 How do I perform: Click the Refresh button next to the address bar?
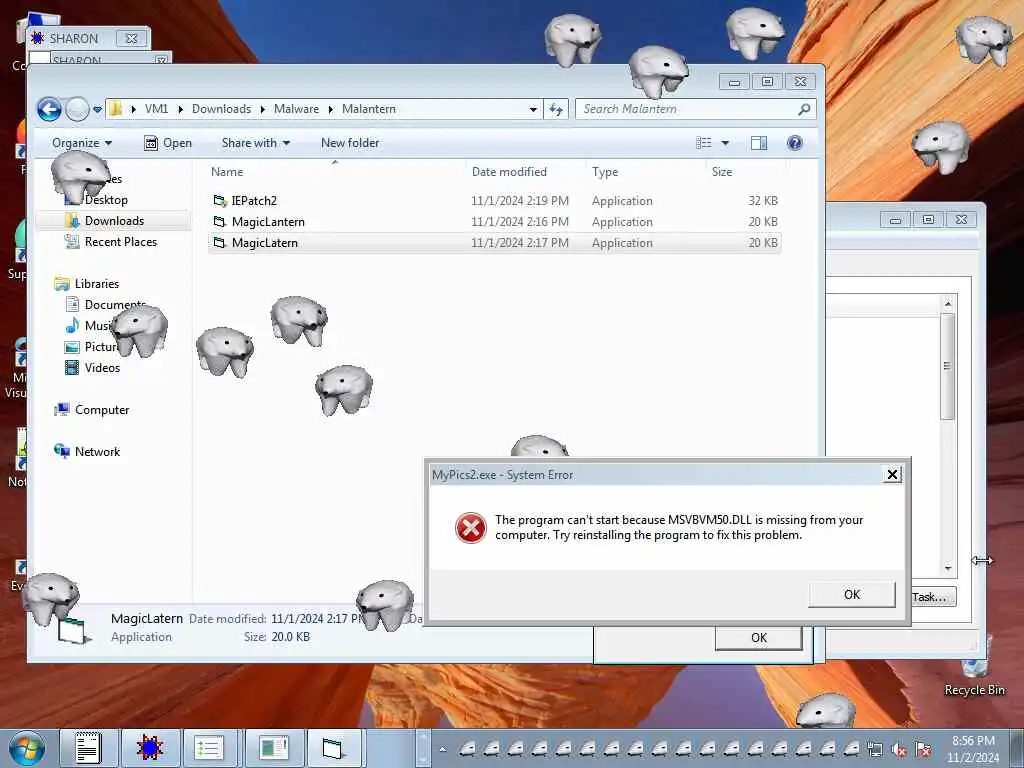[x=556, y=109]
